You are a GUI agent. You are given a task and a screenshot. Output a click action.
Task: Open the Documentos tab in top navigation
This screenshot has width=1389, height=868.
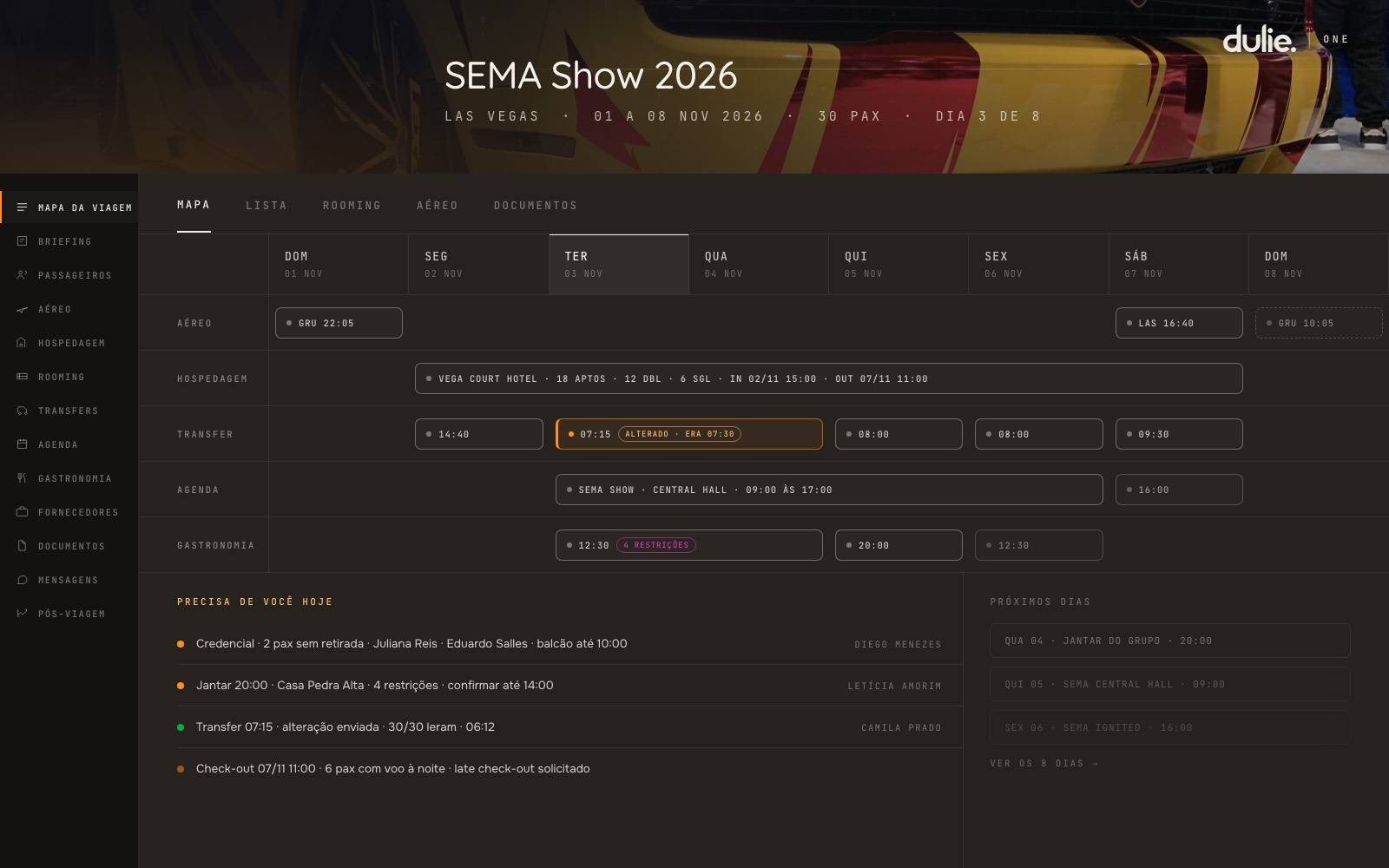[x=535, y=206]
